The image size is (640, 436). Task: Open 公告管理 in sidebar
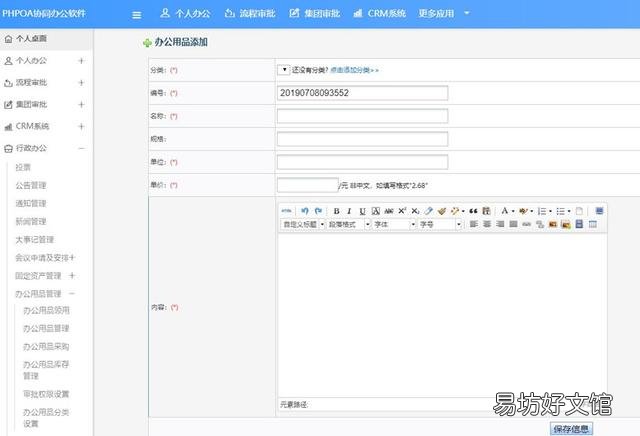[31, 185]
